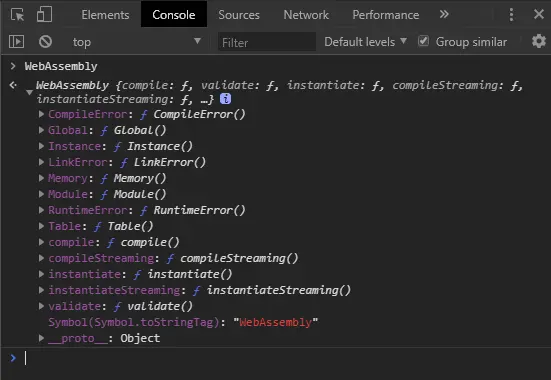Expand the instantiateStreaming function entry
The height and width of the screenshot is (380, 551).
pyautogui.click(x=41, y=290)
